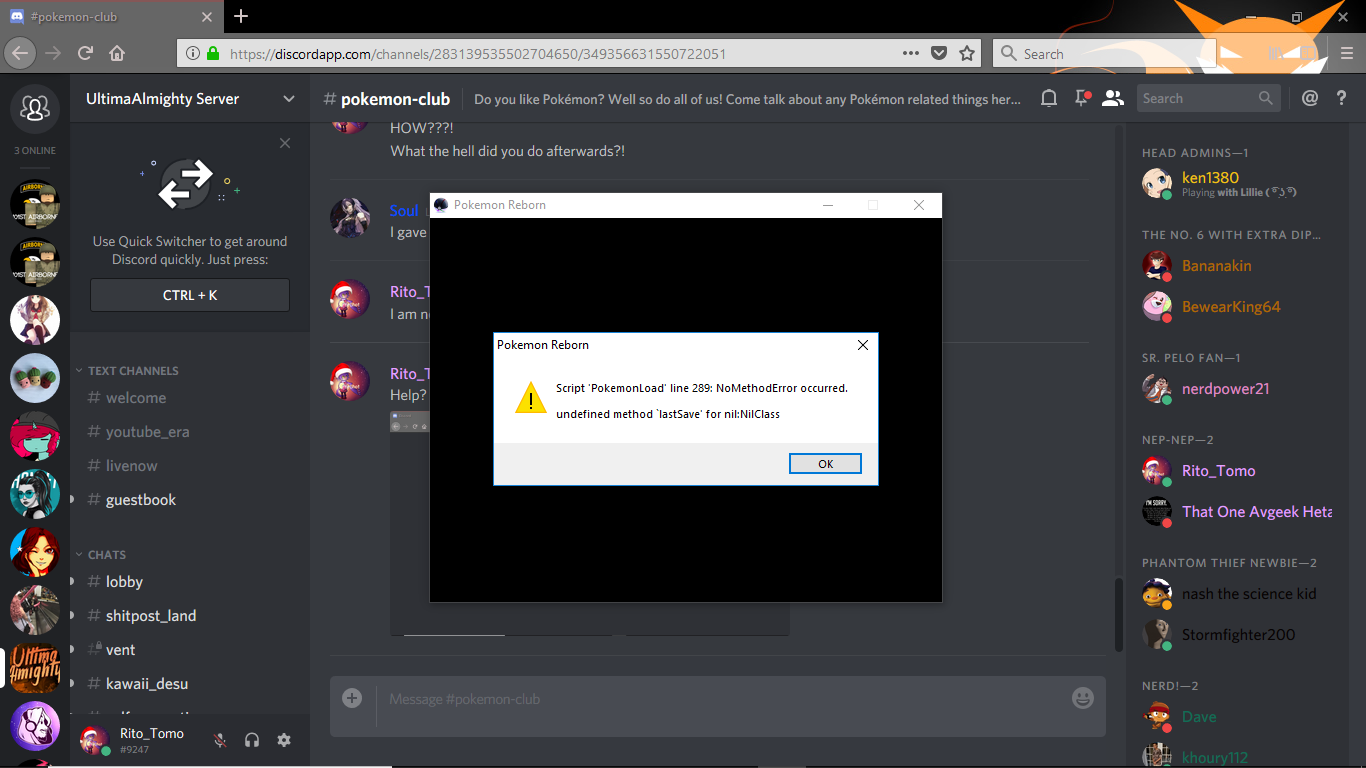
Task: Expand the UltimaAlmighty Server dropdown menu
Action: [x=288, y=99]
